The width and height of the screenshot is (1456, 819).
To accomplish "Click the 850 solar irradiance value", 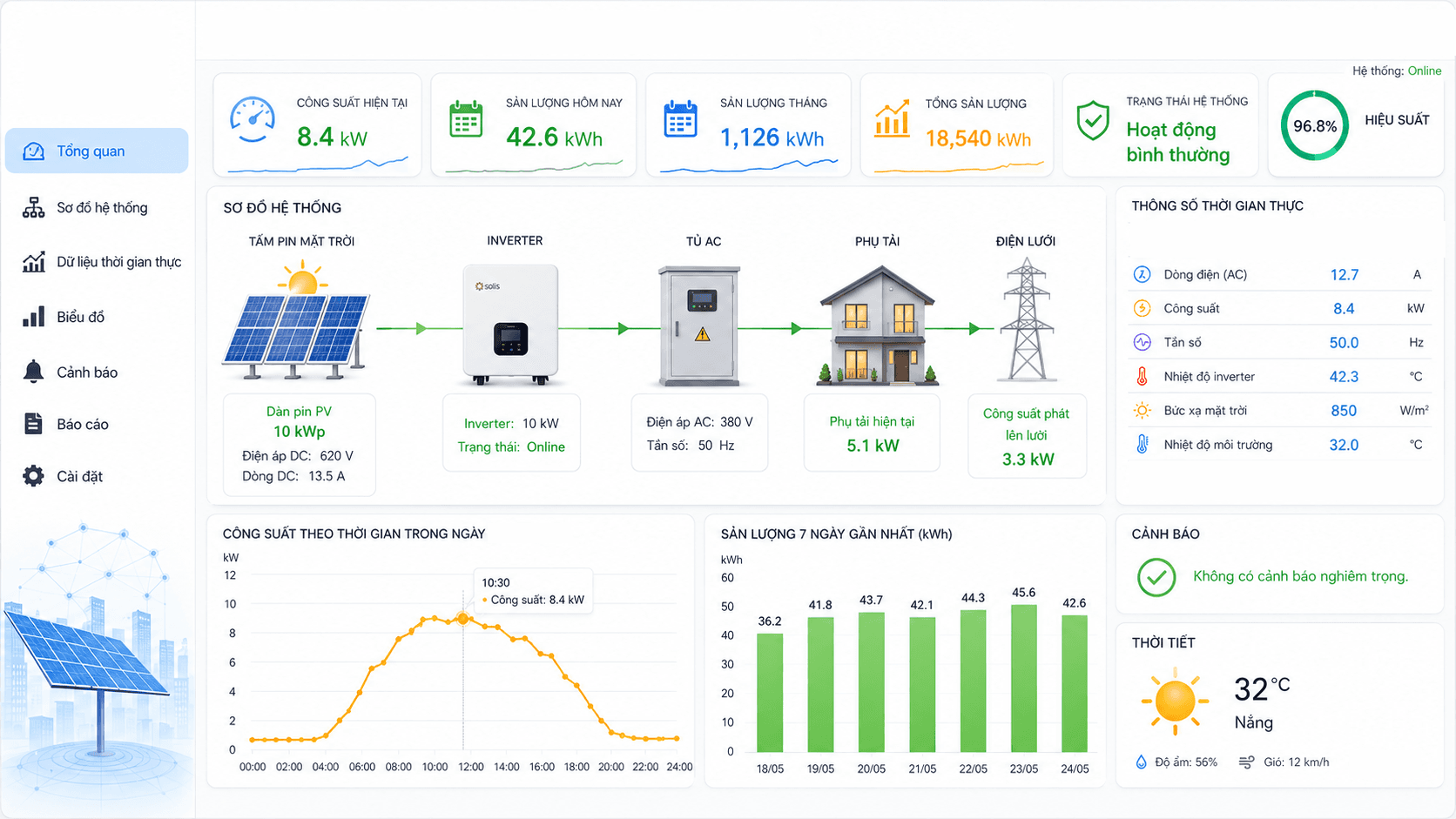I will [x=1344, y=411].
